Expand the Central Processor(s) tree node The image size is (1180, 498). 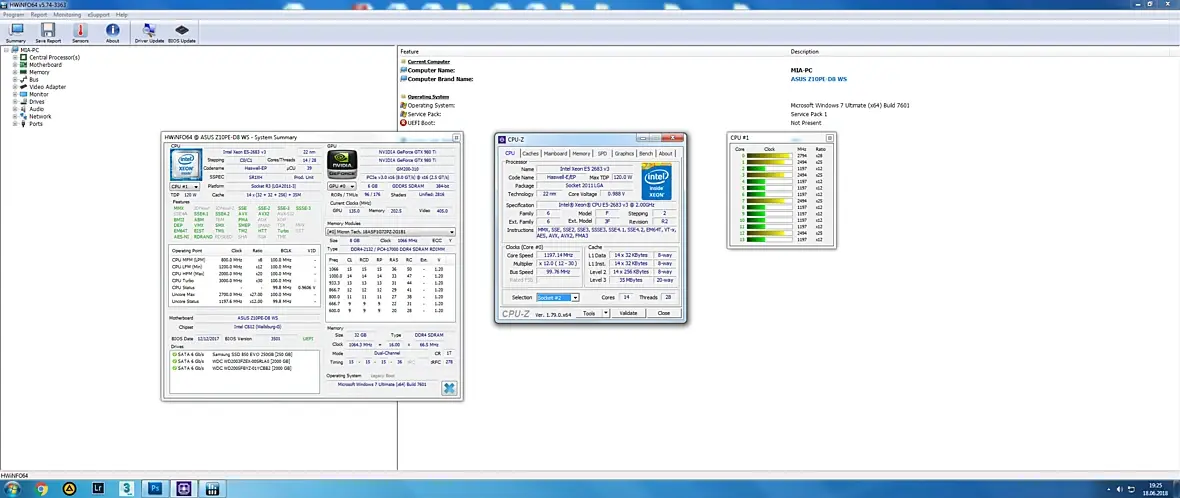[15, 57]
